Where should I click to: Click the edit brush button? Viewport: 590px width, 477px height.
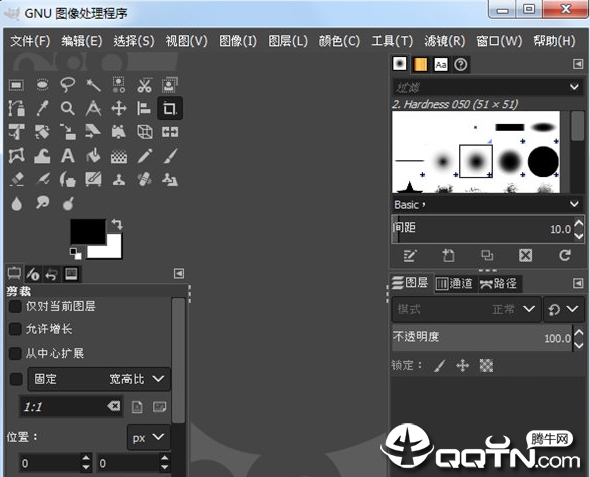coord(410,256)
